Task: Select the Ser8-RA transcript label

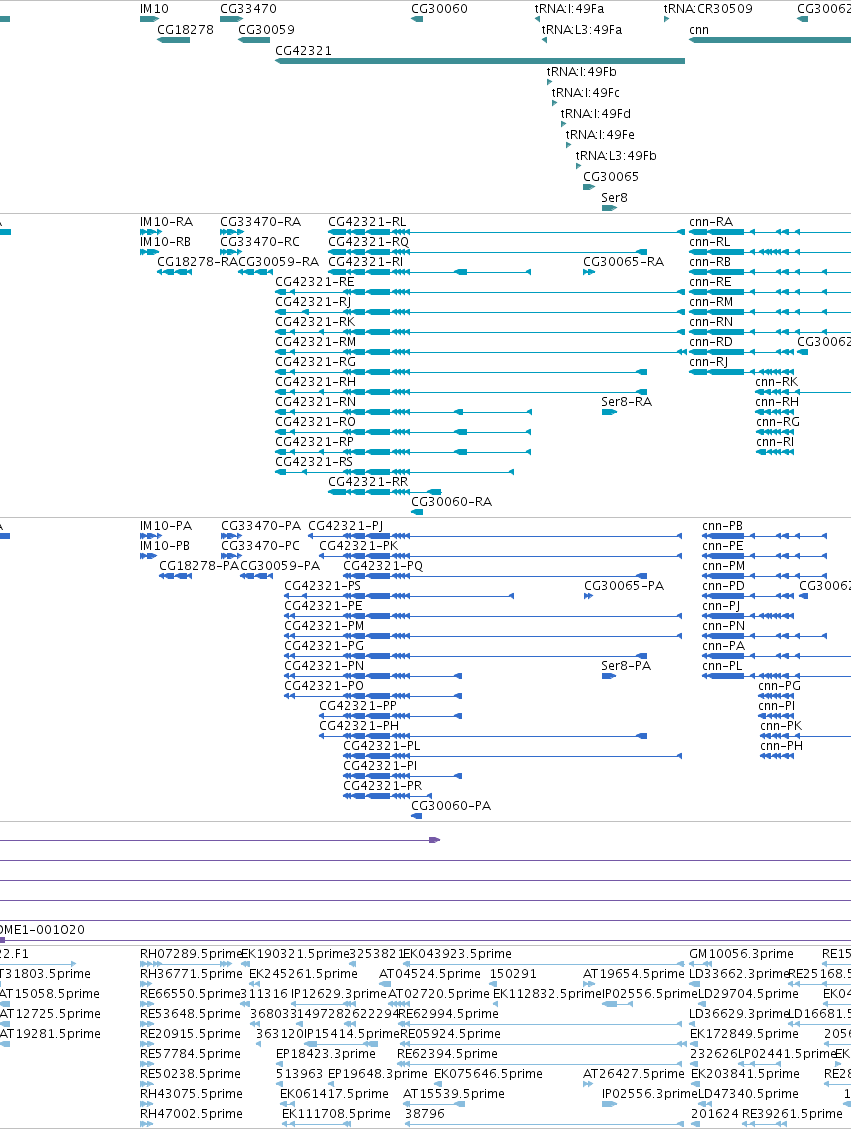Action: (626, 402)
